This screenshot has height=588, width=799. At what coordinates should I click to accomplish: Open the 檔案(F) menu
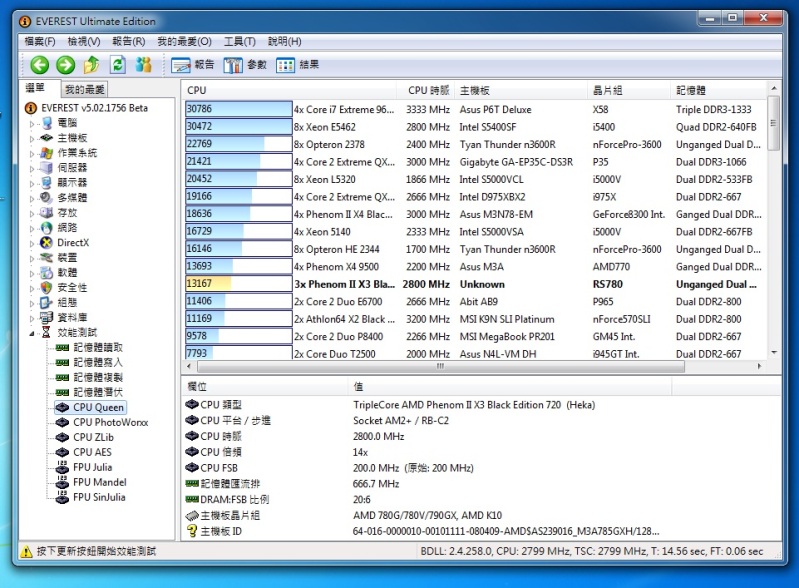coord(40,41)
